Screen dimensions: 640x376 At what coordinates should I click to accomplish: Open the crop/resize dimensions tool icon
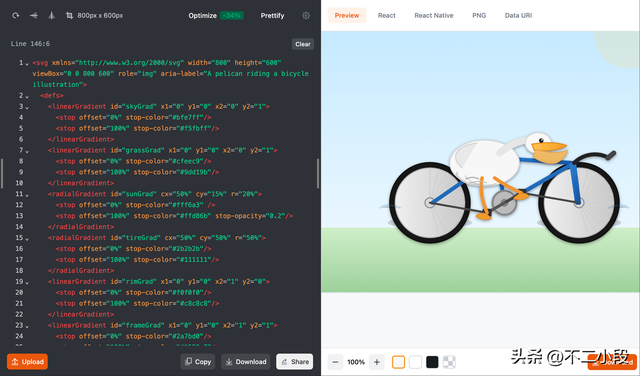pos(69,16)
